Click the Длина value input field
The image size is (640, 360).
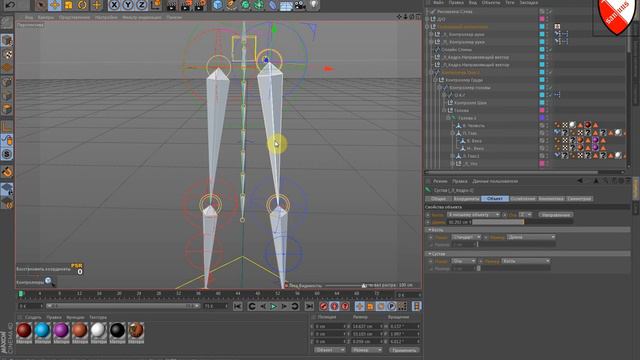460,222
